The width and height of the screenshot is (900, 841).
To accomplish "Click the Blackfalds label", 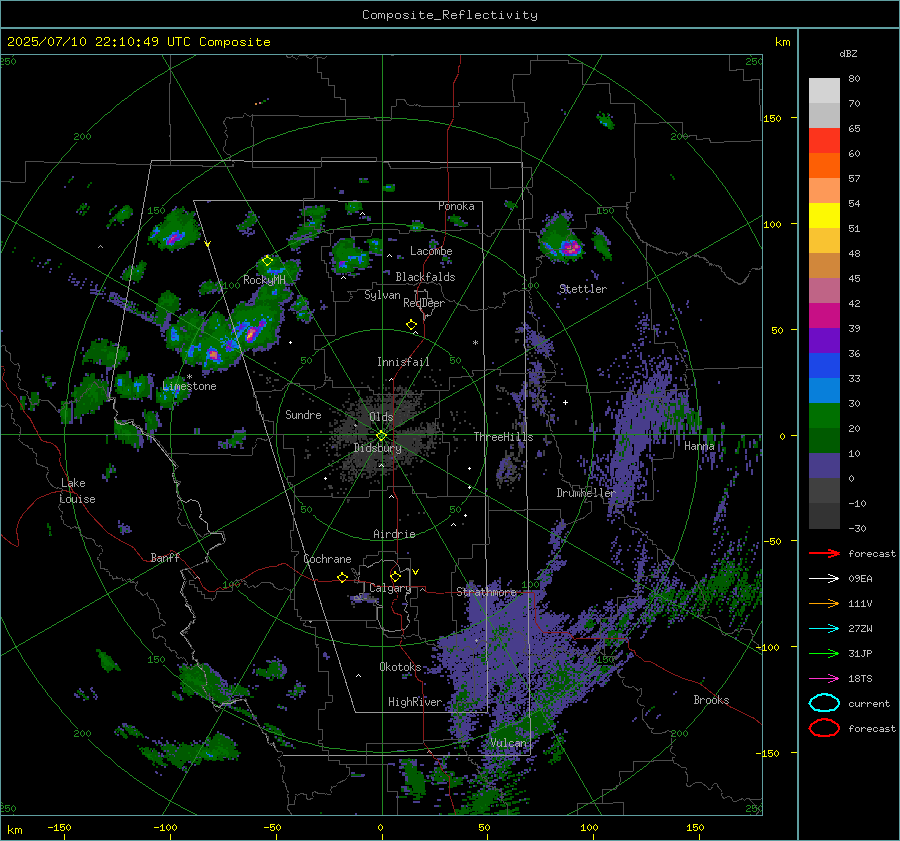I will [x=425, y=277].
